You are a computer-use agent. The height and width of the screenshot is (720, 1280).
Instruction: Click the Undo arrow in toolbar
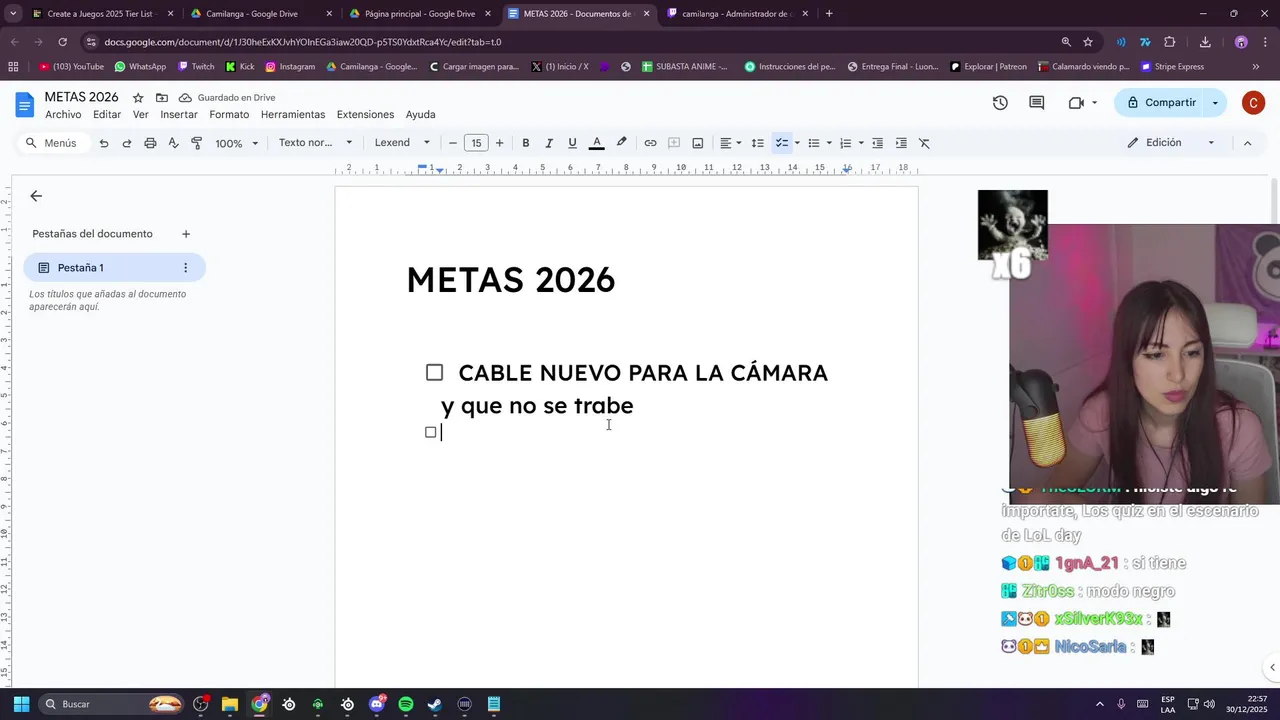tap(103, 143)
